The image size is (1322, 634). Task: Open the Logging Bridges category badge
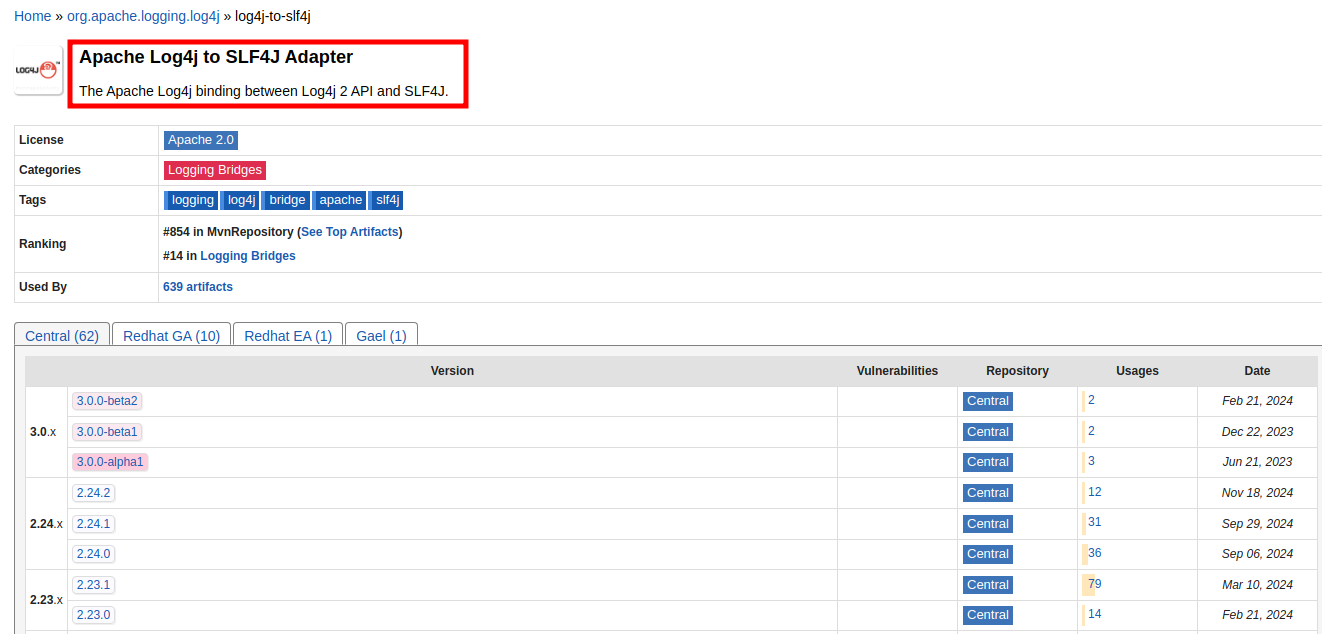click(x=214, y=170)
